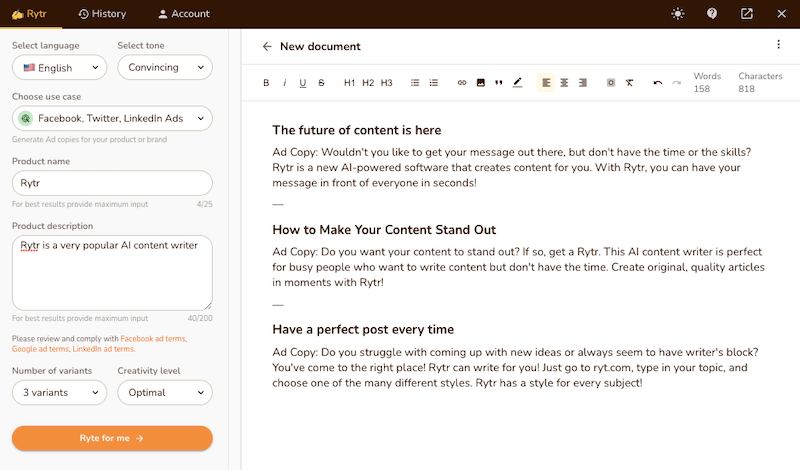Switch to the Rytr tab
The height and width of the screenshot is (470, 800).
[x=29, y=14]
